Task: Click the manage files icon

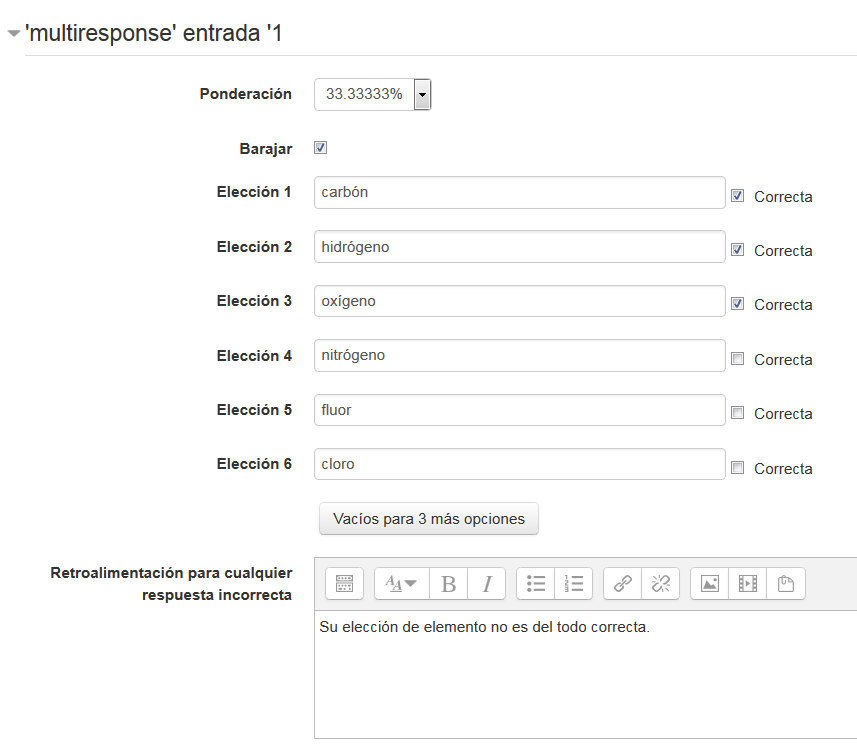Action: [x=786, y=584]
